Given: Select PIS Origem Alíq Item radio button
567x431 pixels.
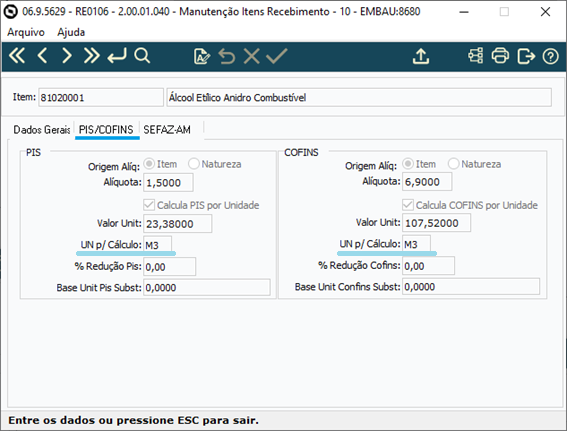Looking at the screenshot, I should [149, 164].
